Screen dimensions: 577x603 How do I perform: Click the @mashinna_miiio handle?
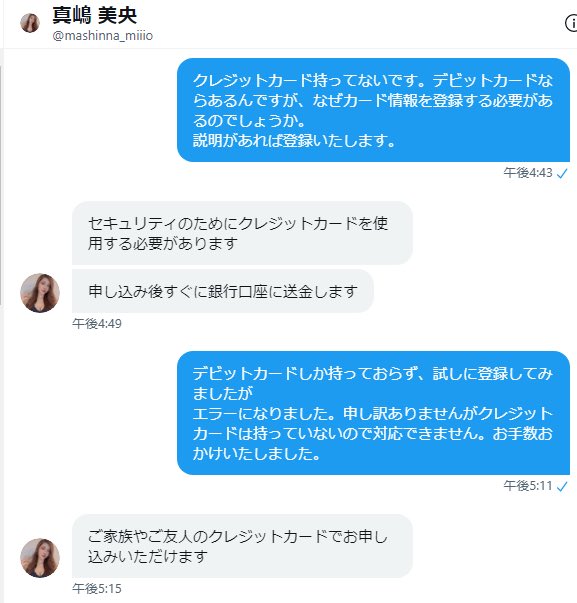click(x=102, y=36)
